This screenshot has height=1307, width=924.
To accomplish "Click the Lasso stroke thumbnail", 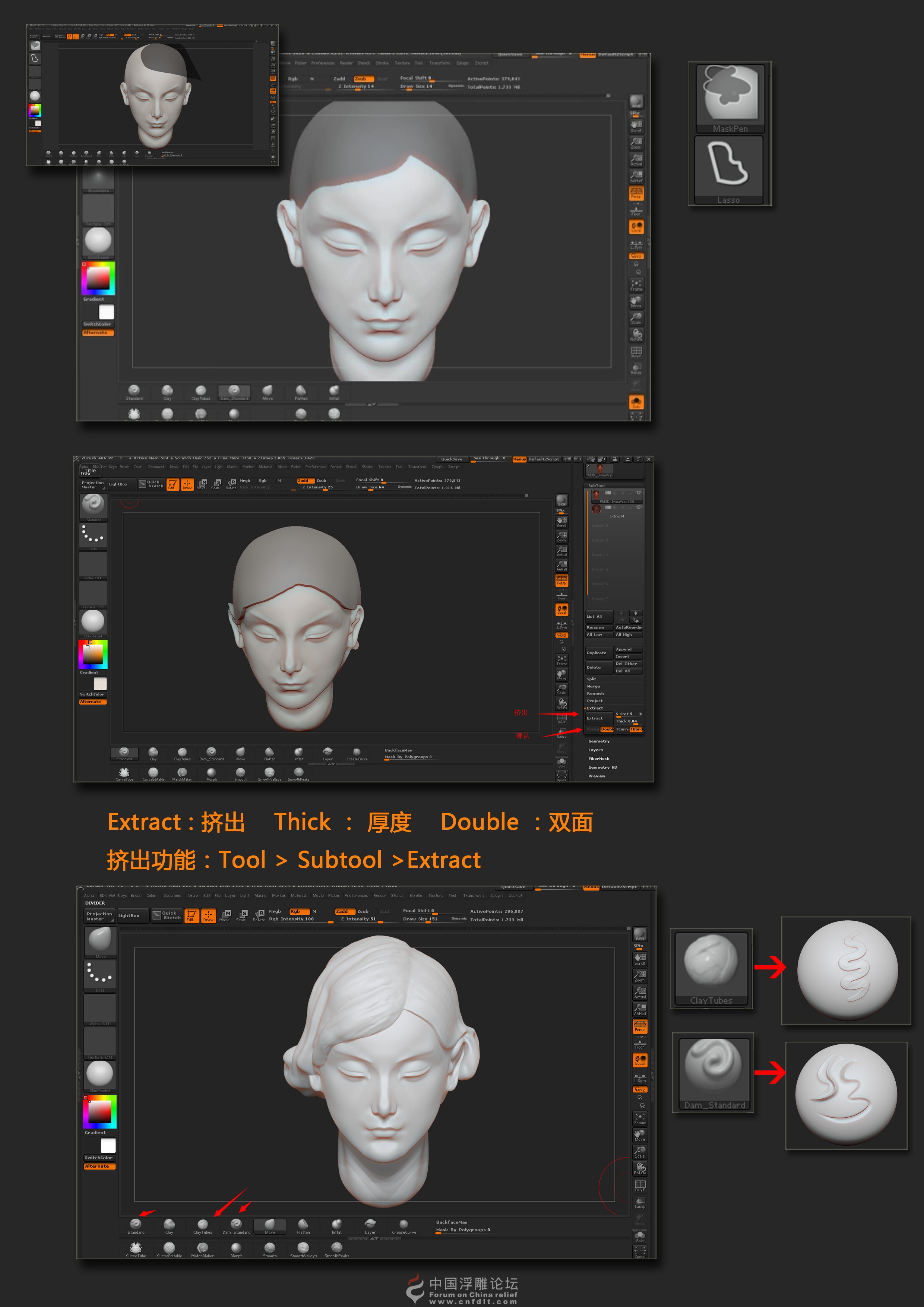I will [x=729, y=170].
